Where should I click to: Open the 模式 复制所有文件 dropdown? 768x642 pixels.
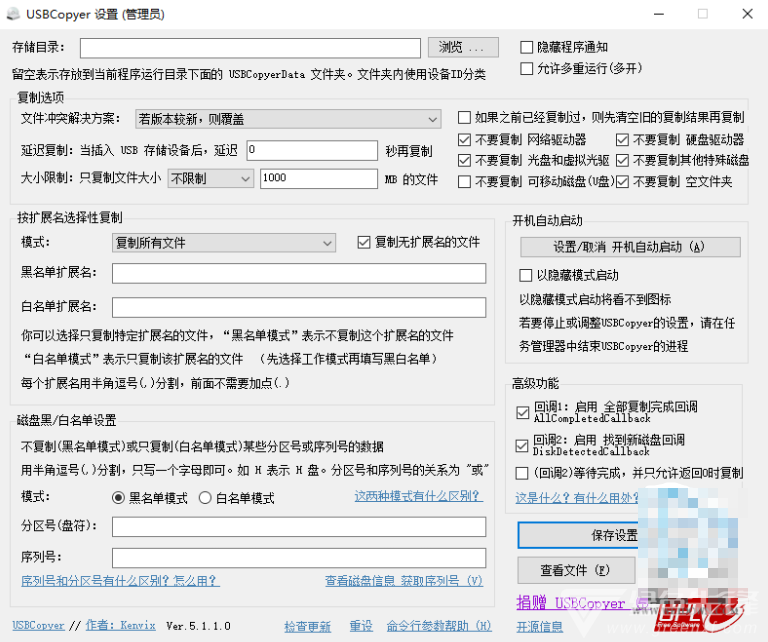click(x=224, y=243)
